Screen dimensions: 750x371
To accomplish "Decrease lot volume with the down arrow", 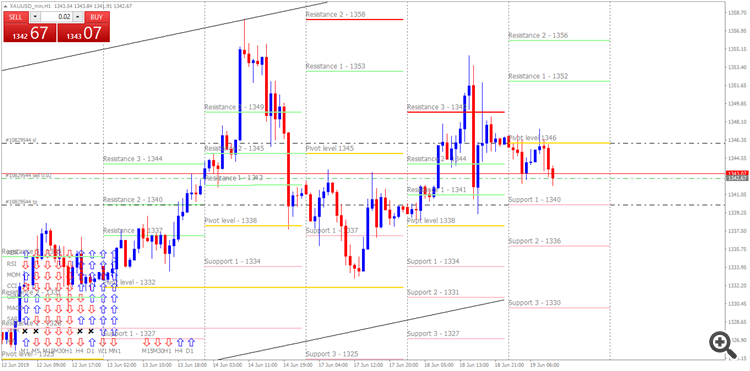I will click(35, 17).
